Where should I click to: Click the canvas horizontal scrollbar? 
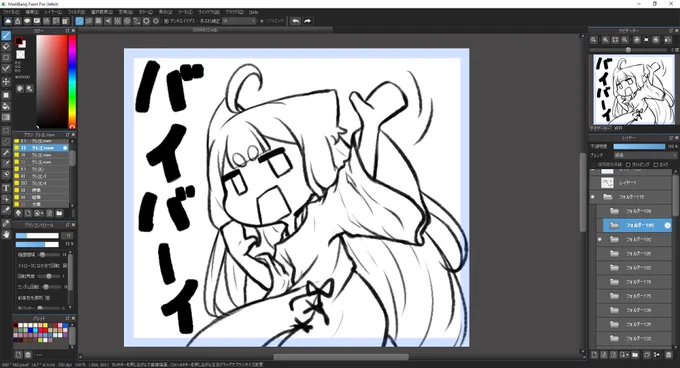(341, 357)
